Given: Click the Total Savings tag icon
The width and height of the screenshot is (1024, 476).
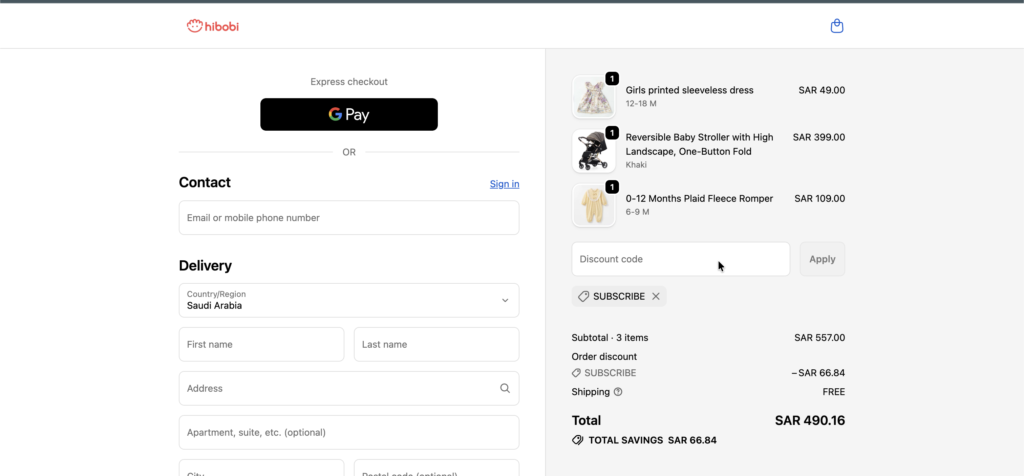Looking at the screenshot, I should coord(577,440).
